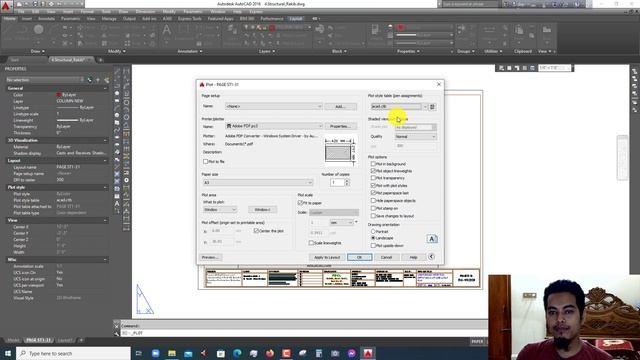Select the Portrait orientation radio button
Screen dimensions: 640x360
click(373, 231)
